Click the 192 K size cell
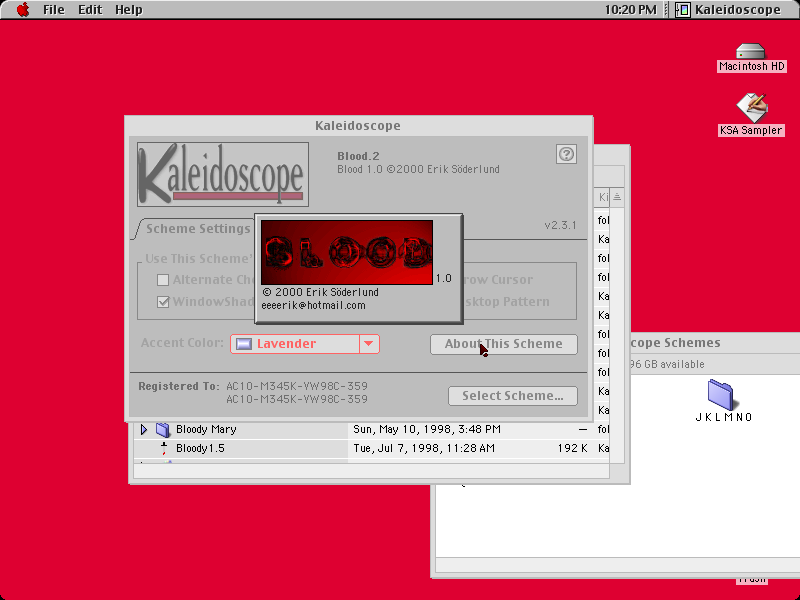The width and height of the screenshot is (800, 600). [x=572, y=448]
